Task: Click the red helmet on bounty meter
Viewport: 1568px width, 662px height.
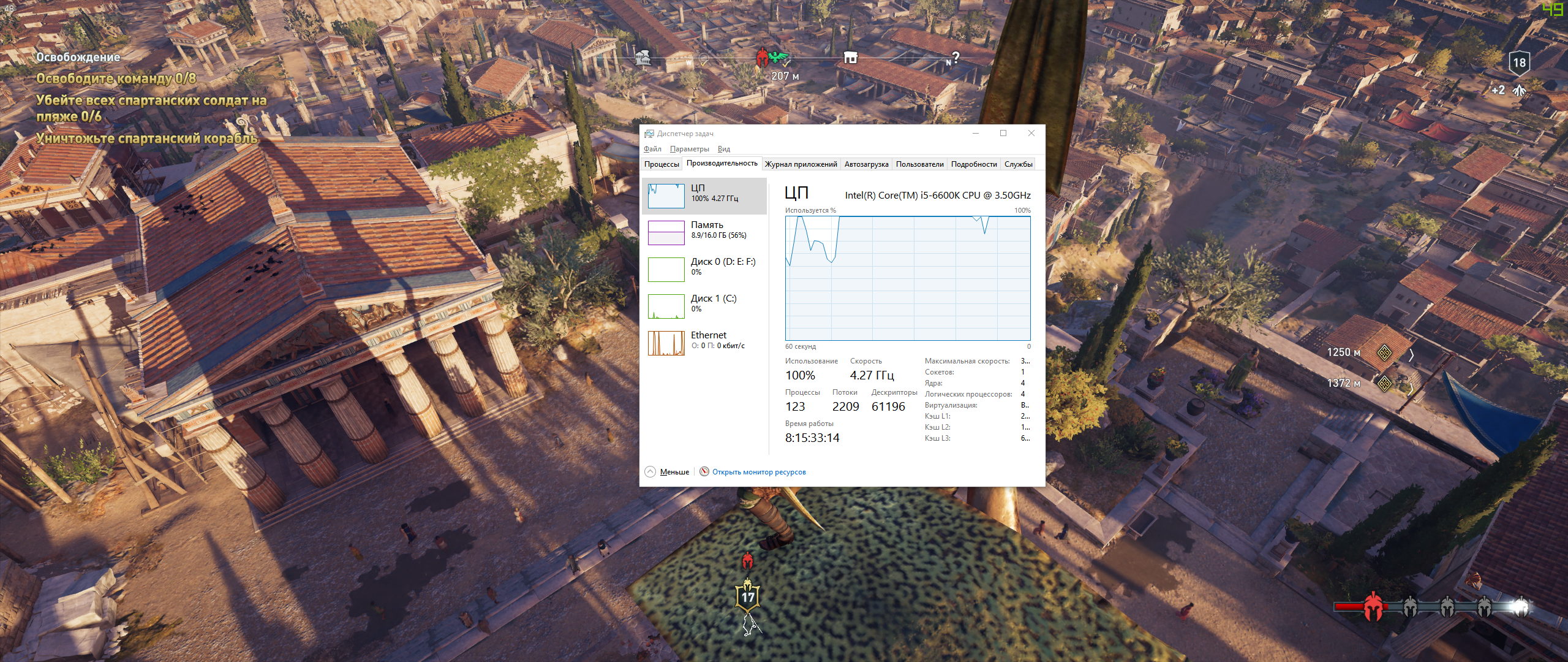Action: [x=1373, y=607]
